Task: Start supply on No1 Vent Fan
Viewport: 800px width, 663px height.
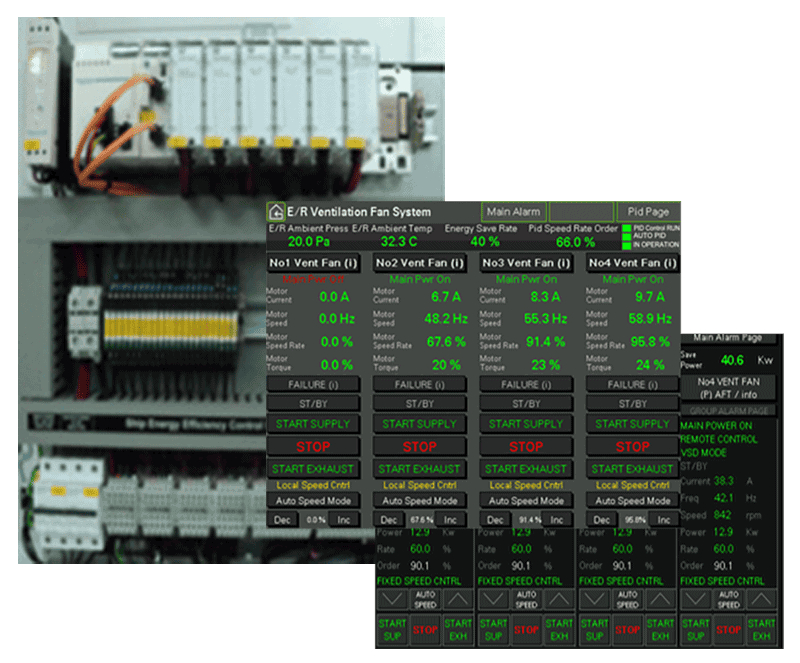Action: pyautogui.click(x=313, y=424)
